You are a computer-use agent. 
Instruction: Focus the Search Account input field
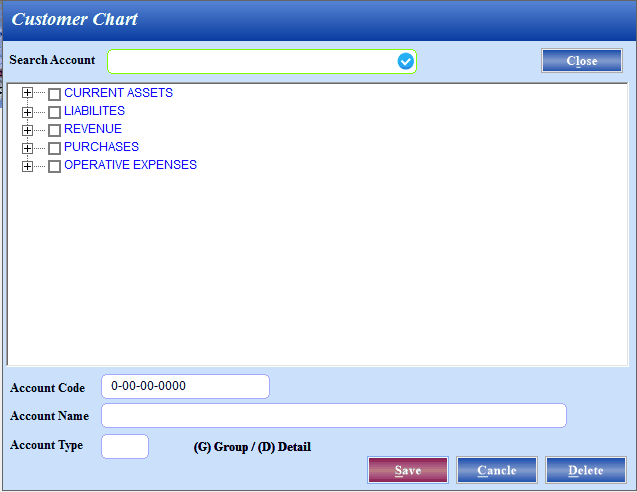[x=262, y=61]
